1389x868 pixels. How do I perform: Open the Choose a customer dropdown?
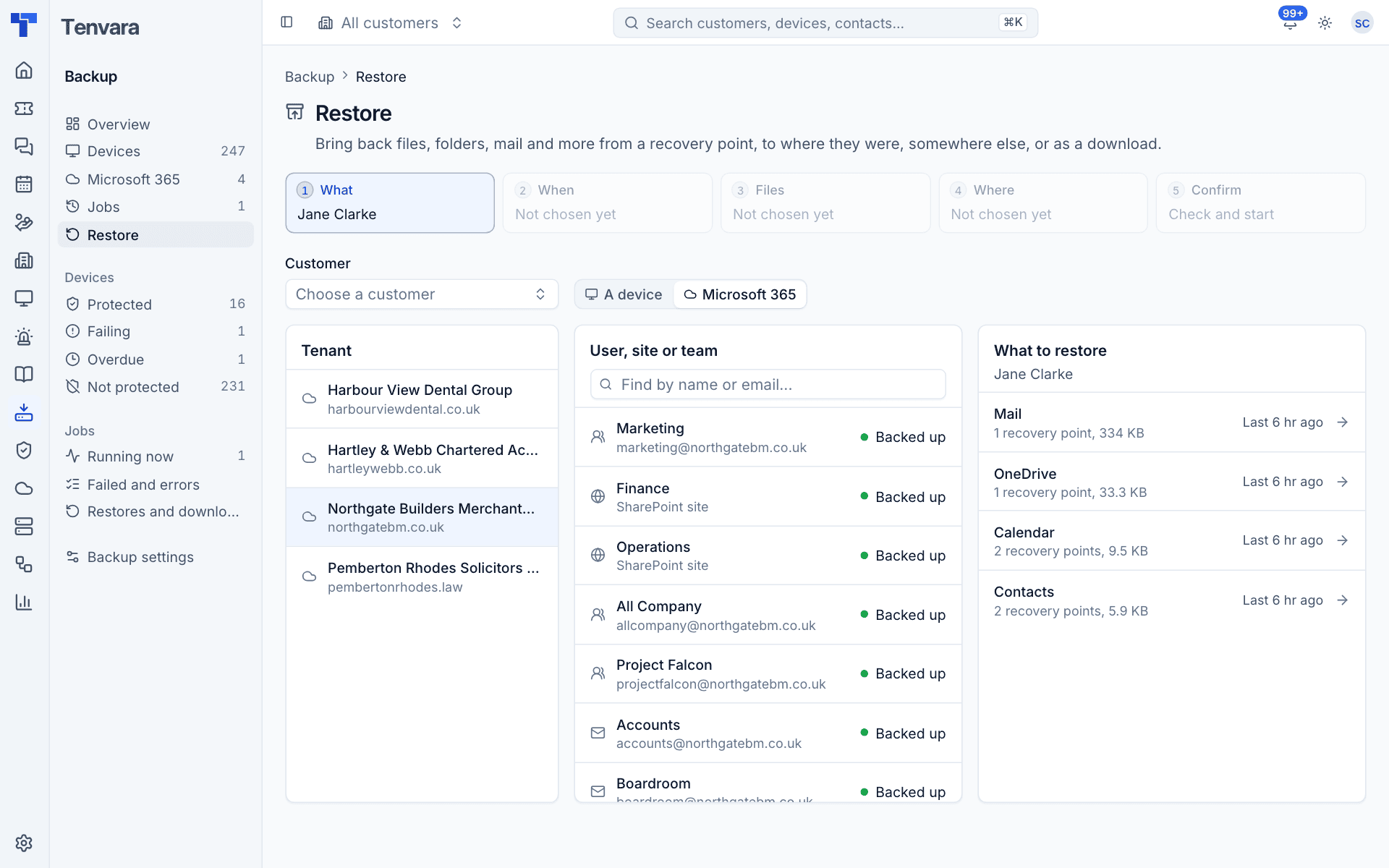coord(422,294)
